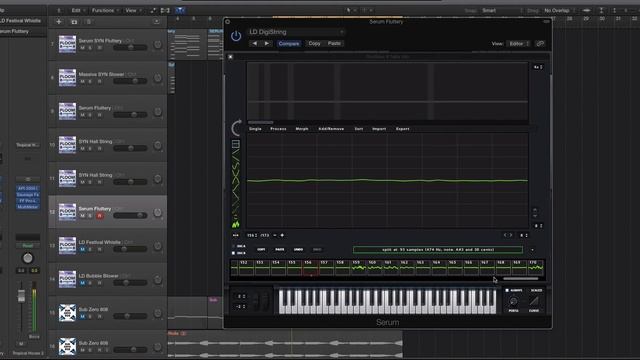Click the PASTE button under the waveform

click(x=280, y=249)
